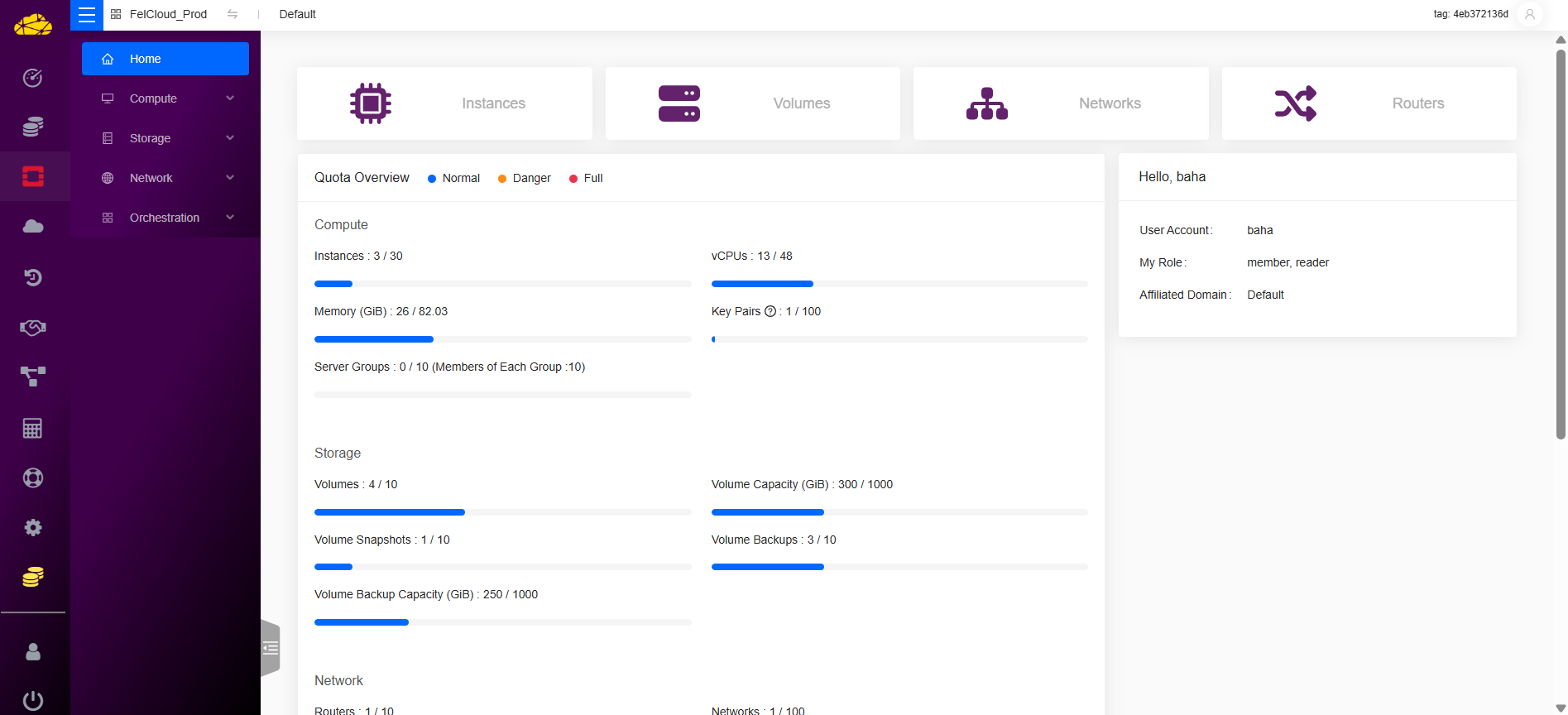Open the history restore icon in sidebar
This screenshot has height=715, width=1568.
click(33, 277)
